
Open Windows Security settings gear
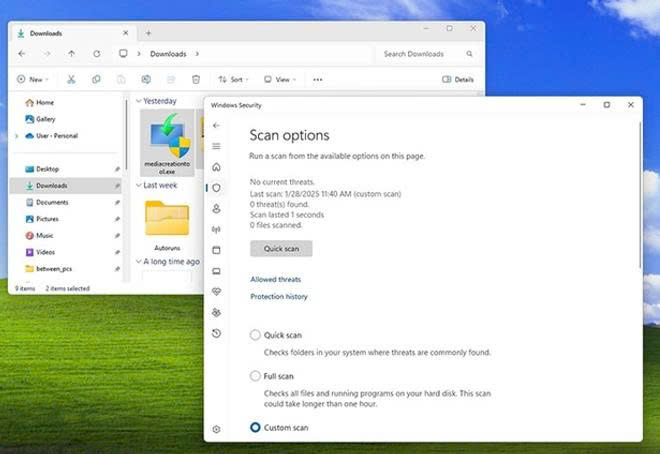pyautogui.click(x=216, y=429)
